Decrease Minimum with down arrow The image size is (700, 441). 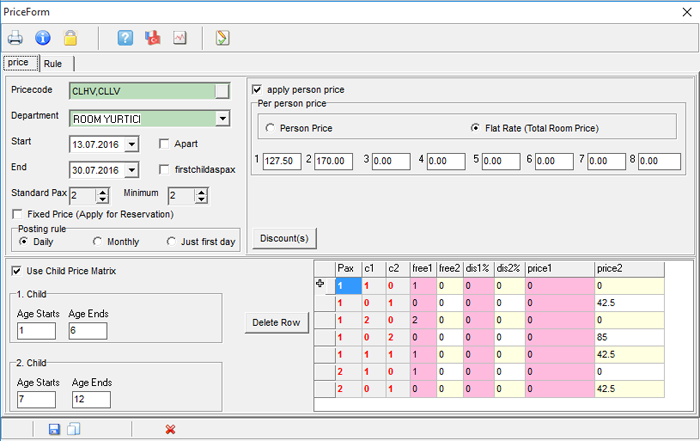tap(201, 199)
